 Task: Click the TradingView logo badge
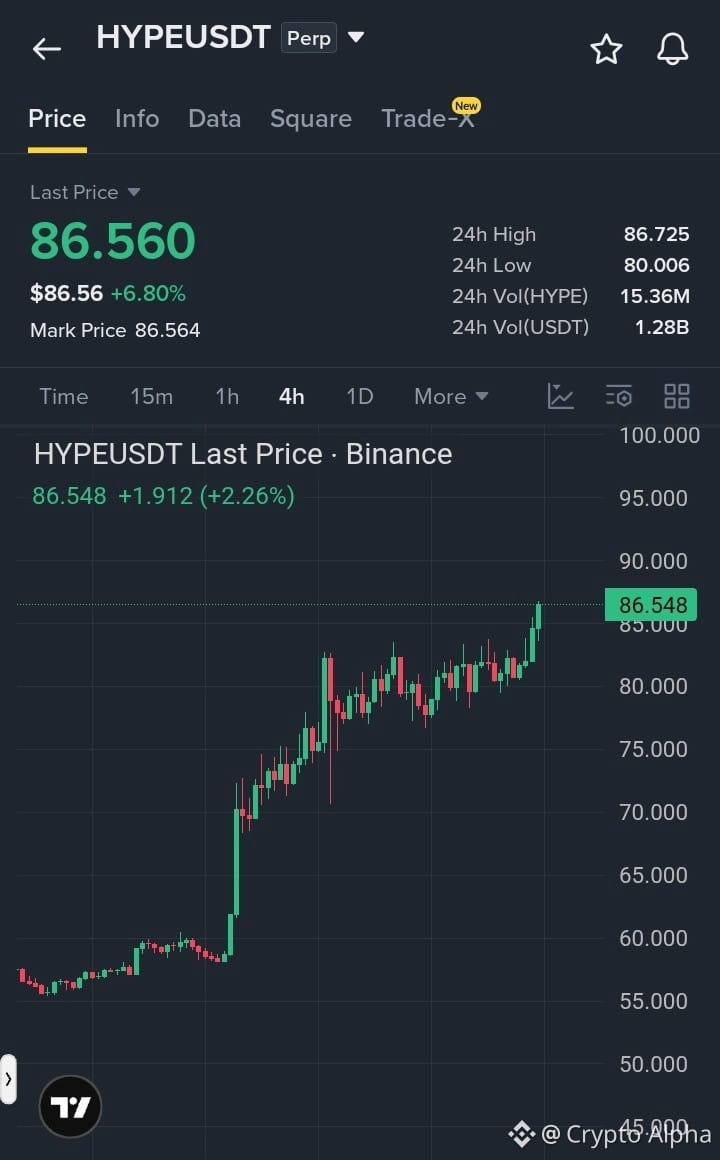pos(70,1106)
